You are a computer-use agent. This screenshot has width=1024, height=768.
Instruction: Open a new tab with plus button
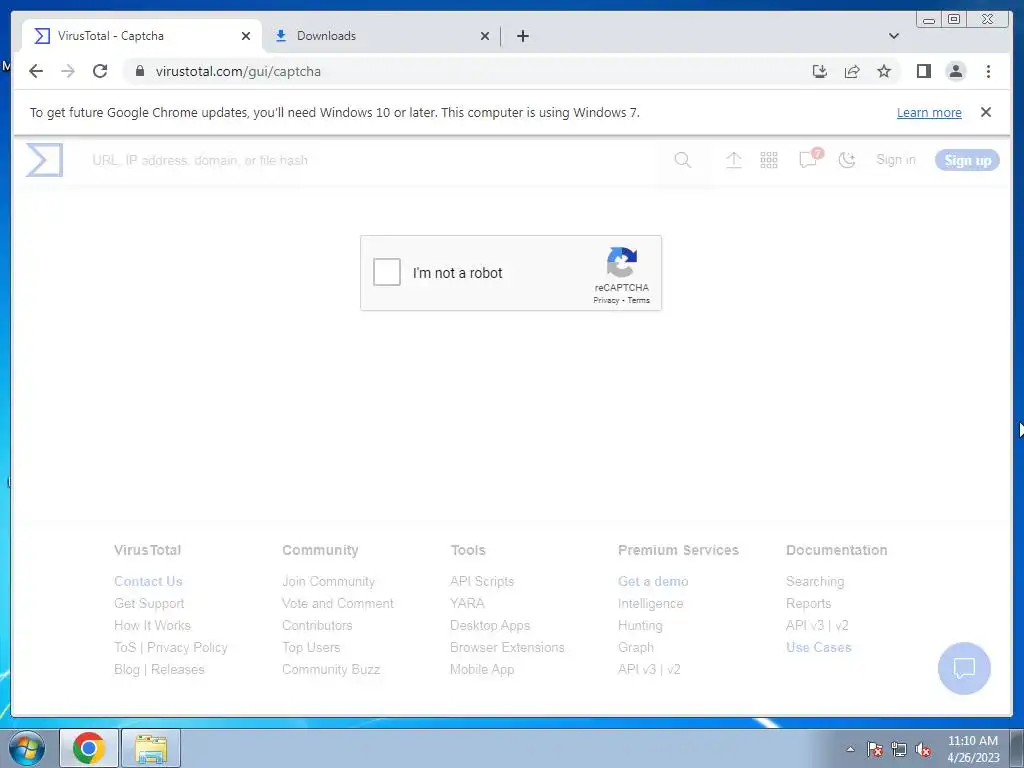tap(522, 36)
